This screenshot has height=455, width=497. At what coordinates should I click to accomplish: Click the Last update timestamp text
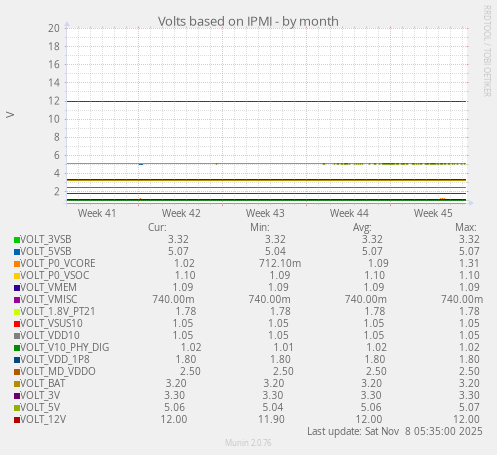(x=395, y=432)
